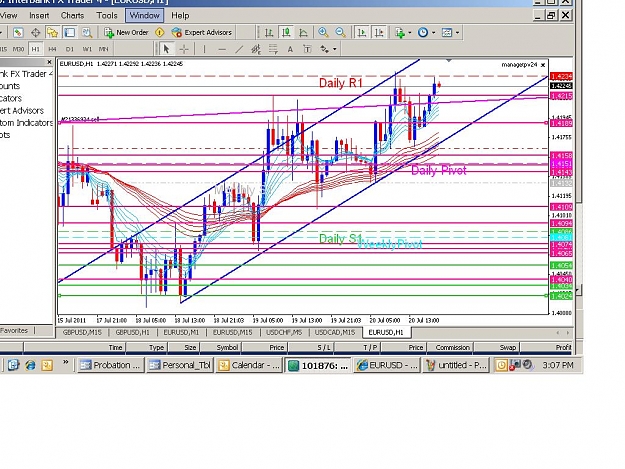Click the Commission column header
This screenshot has height=469, width=625.
click(450, 347)
